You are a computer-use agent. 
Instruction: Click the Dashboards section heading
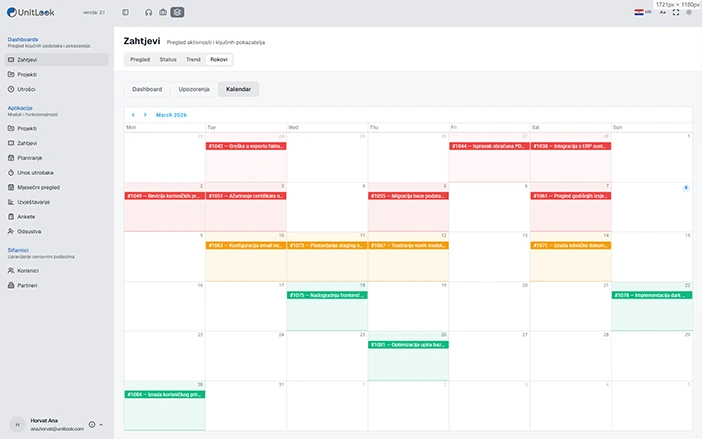pos(23,39)
